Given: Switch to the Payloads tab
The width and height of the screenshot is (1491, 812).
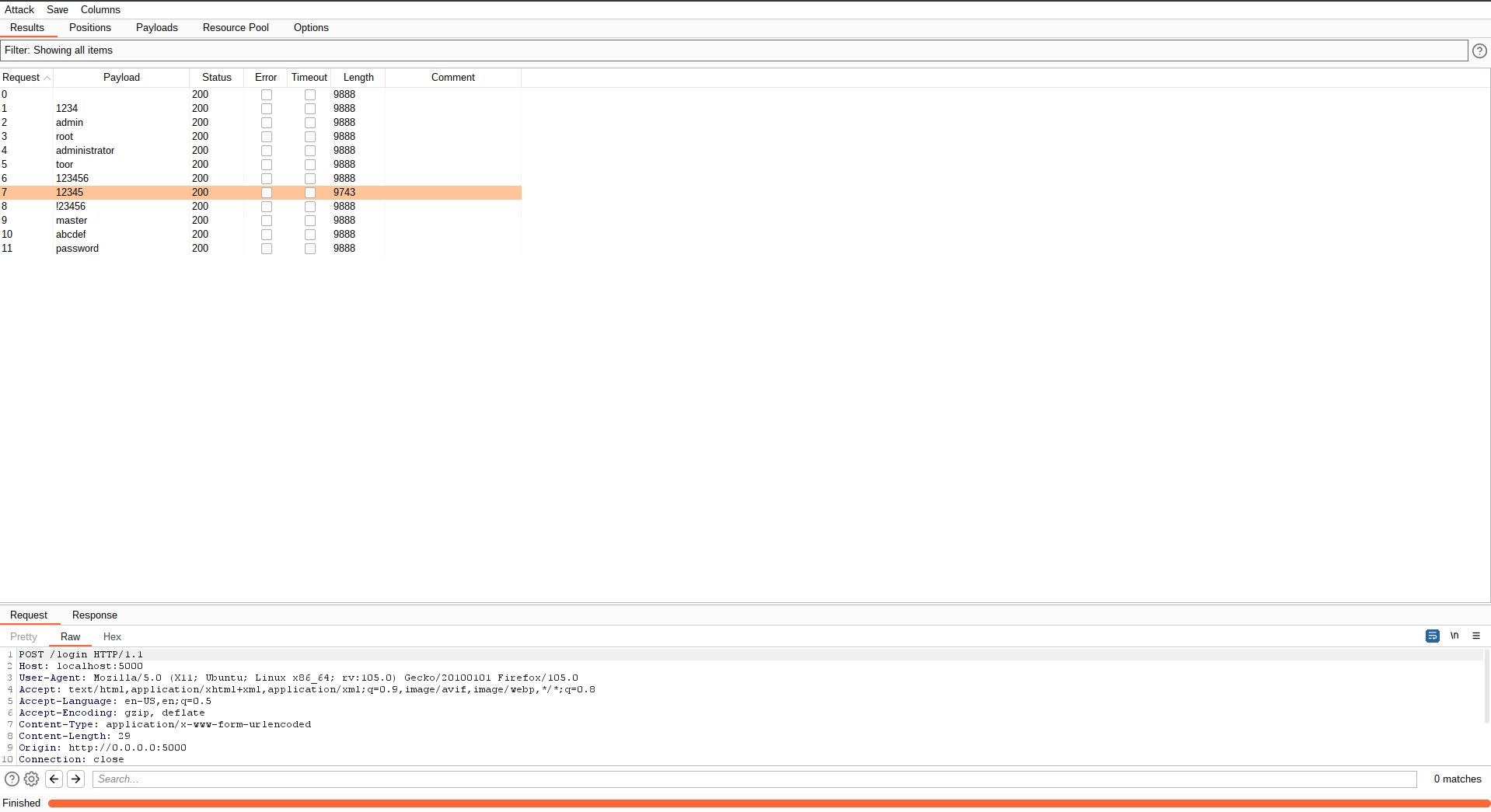Looking at the screenshot, I should (156, 28).
